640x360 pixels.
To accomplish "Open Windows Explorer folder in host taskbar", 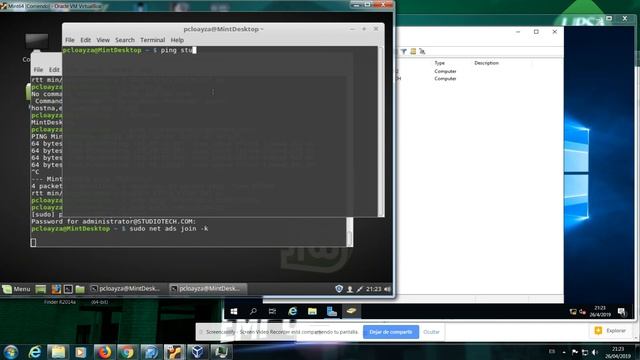I will click(x=58, y=352).
